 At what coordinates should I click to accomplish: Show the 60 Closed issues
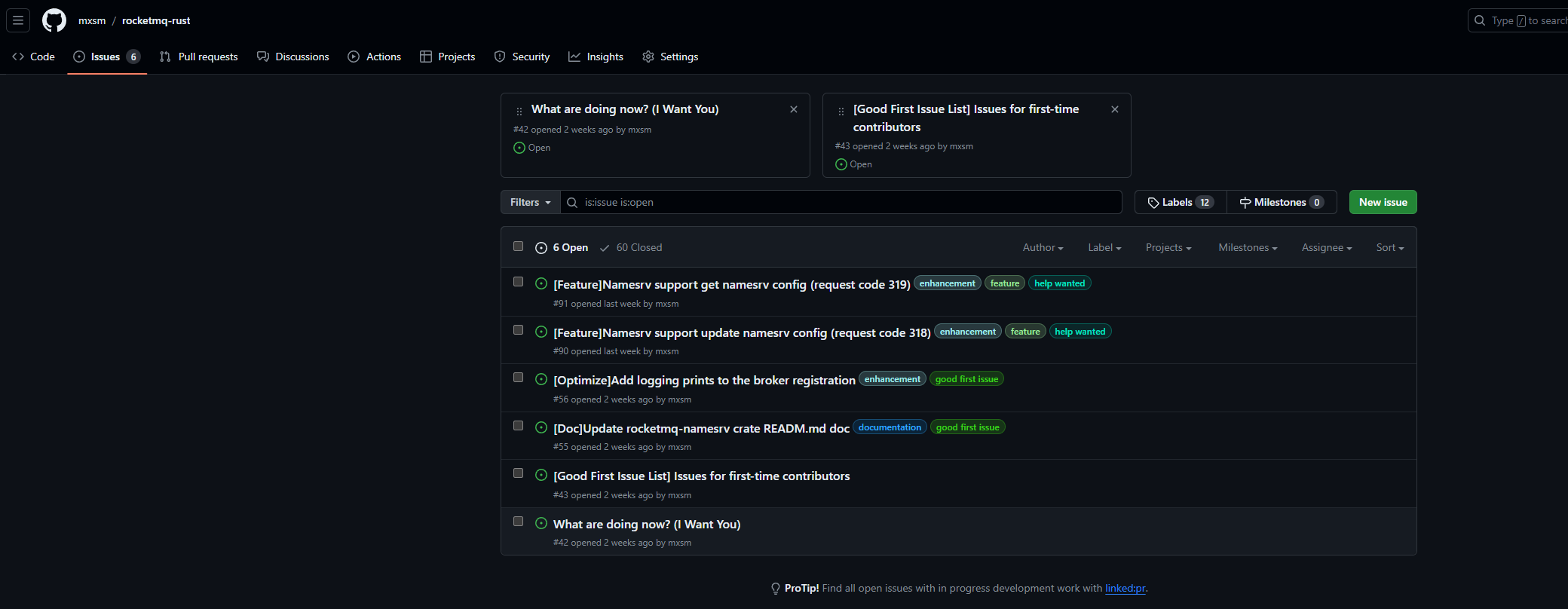click(x=631, y=247)
